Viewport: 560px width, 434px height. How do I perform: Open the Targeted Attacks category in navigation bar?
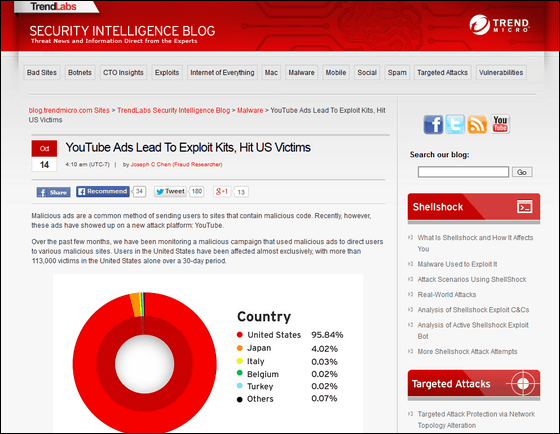(442, 73)
